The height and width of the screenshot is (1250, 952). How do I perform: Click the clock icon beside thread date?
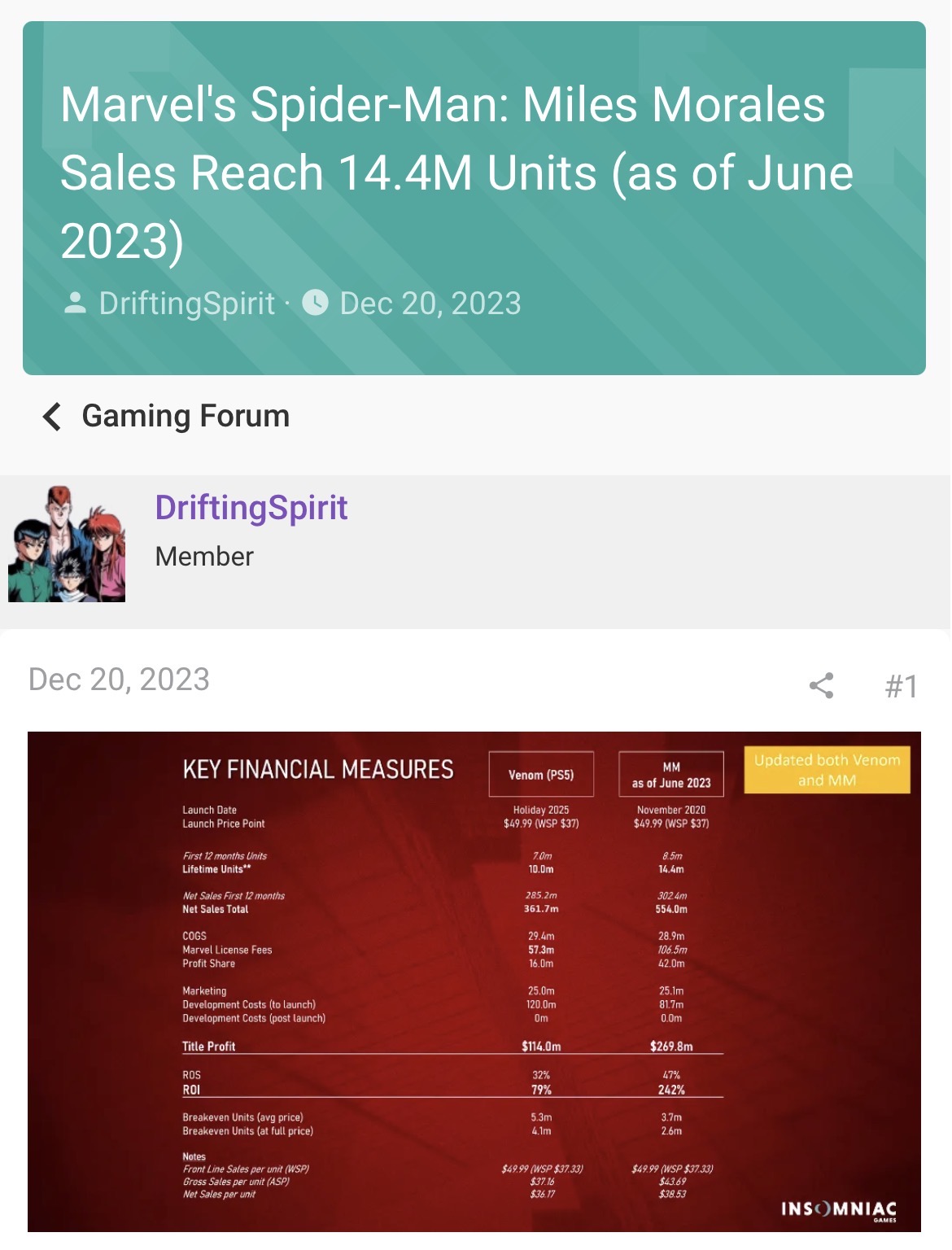[316, 303]
